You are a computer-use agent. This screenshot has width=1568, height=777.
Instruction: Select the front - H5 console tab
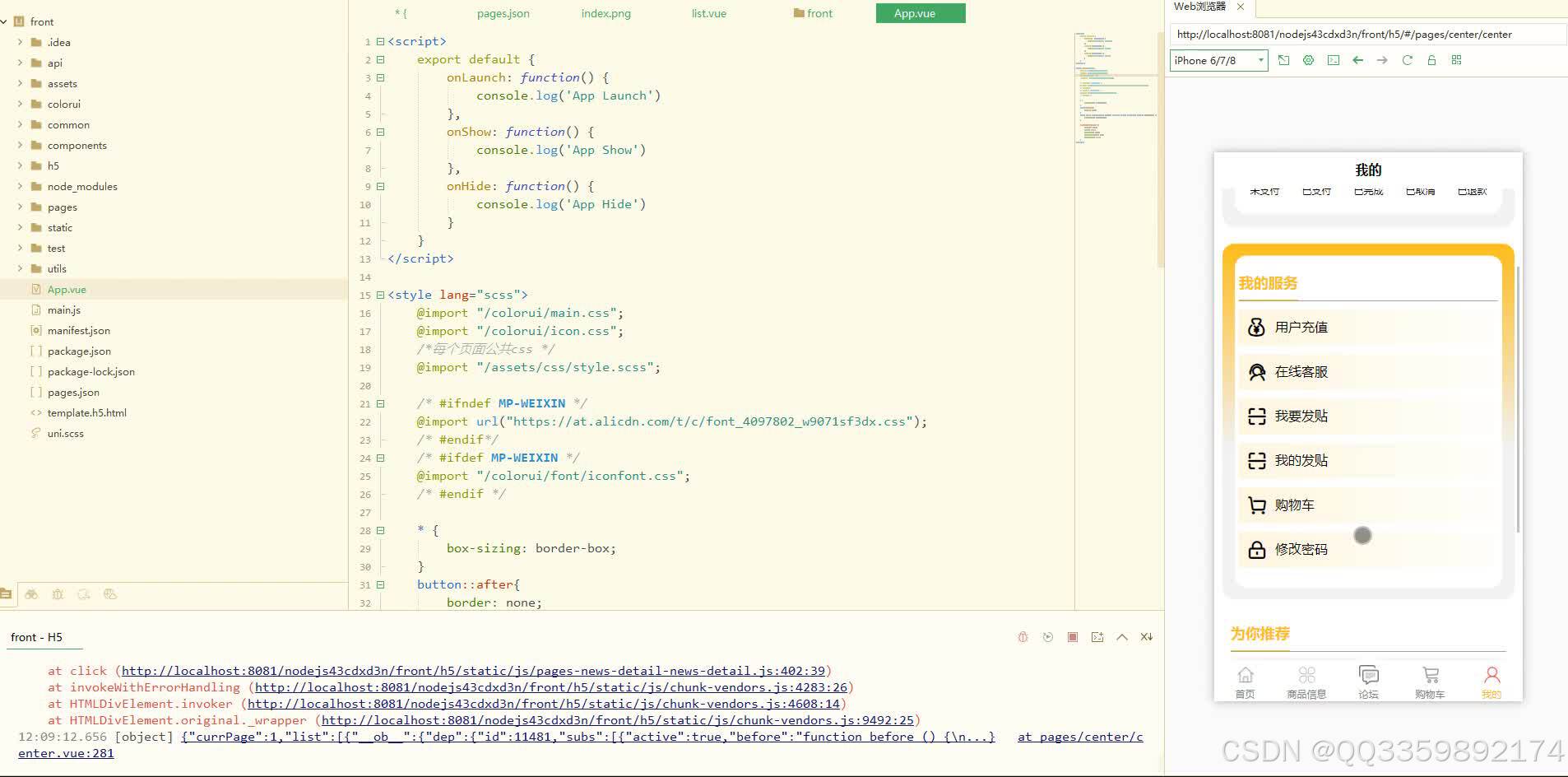click(36, 637)
